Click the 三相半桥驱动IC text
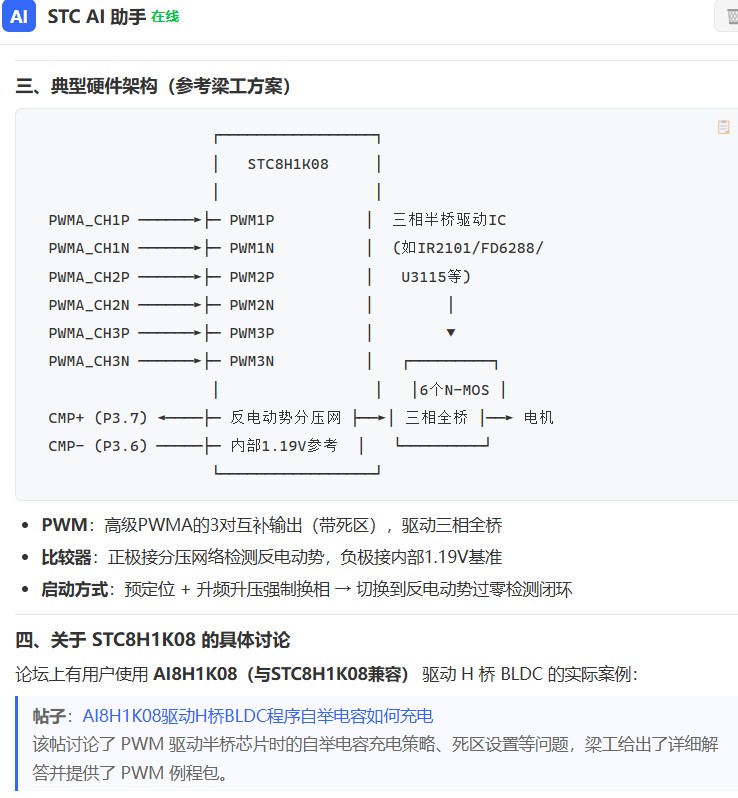The image size is (738, 798). pos(449,219)
